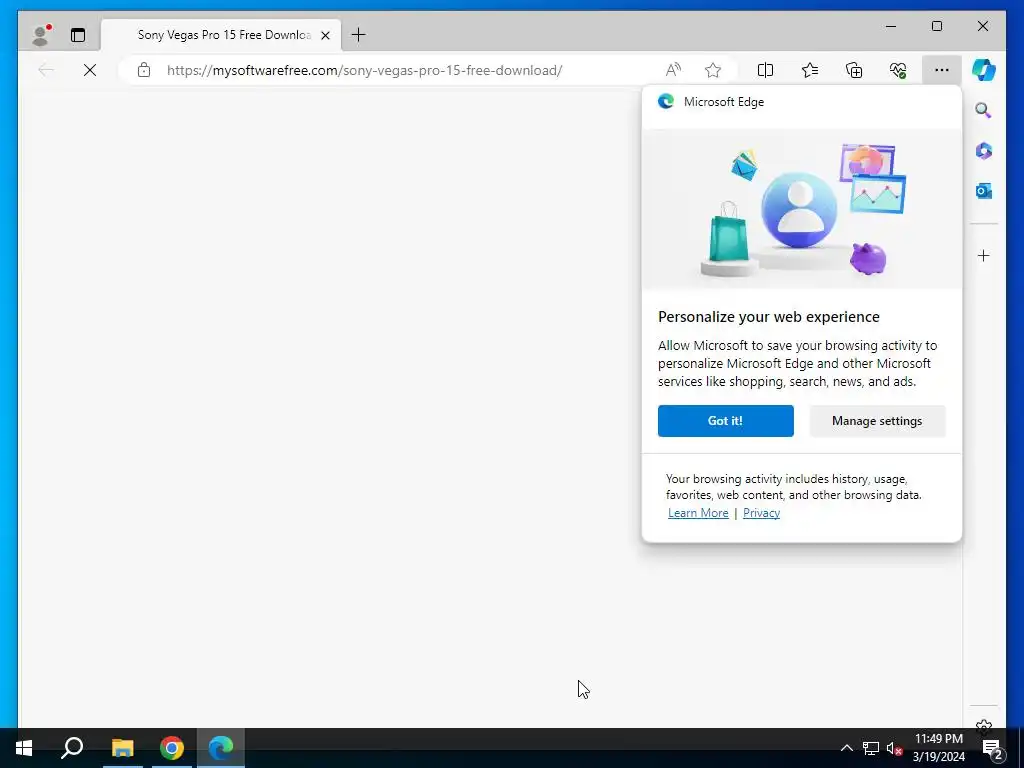Click the Personalize your web experience heading
Image resolution: width=1024 pixels, height=768 pixels.
pos(769,317)
